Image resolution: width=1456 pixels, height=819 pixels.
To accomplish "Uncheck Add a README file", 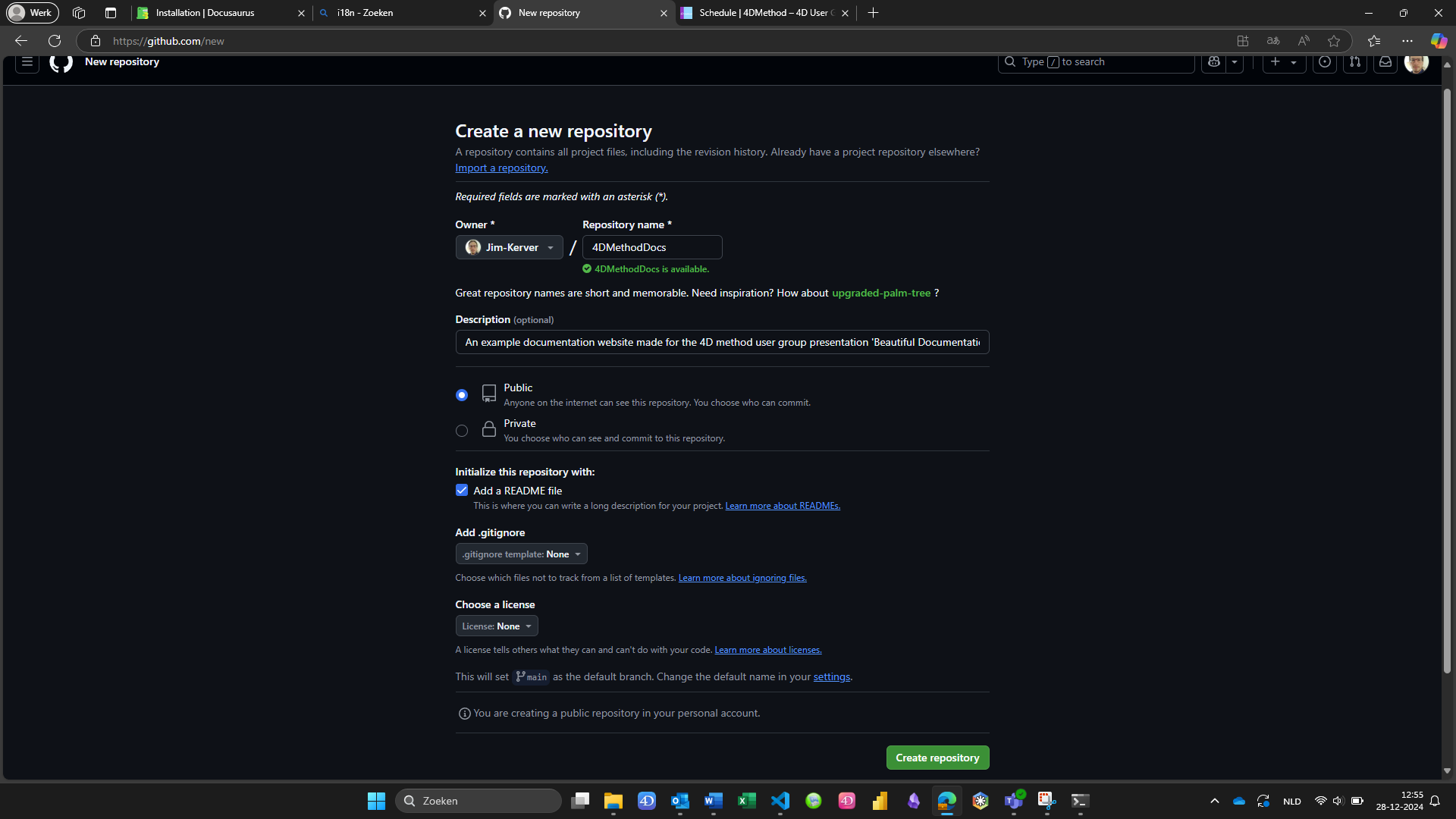I will (x=462, y=491).
